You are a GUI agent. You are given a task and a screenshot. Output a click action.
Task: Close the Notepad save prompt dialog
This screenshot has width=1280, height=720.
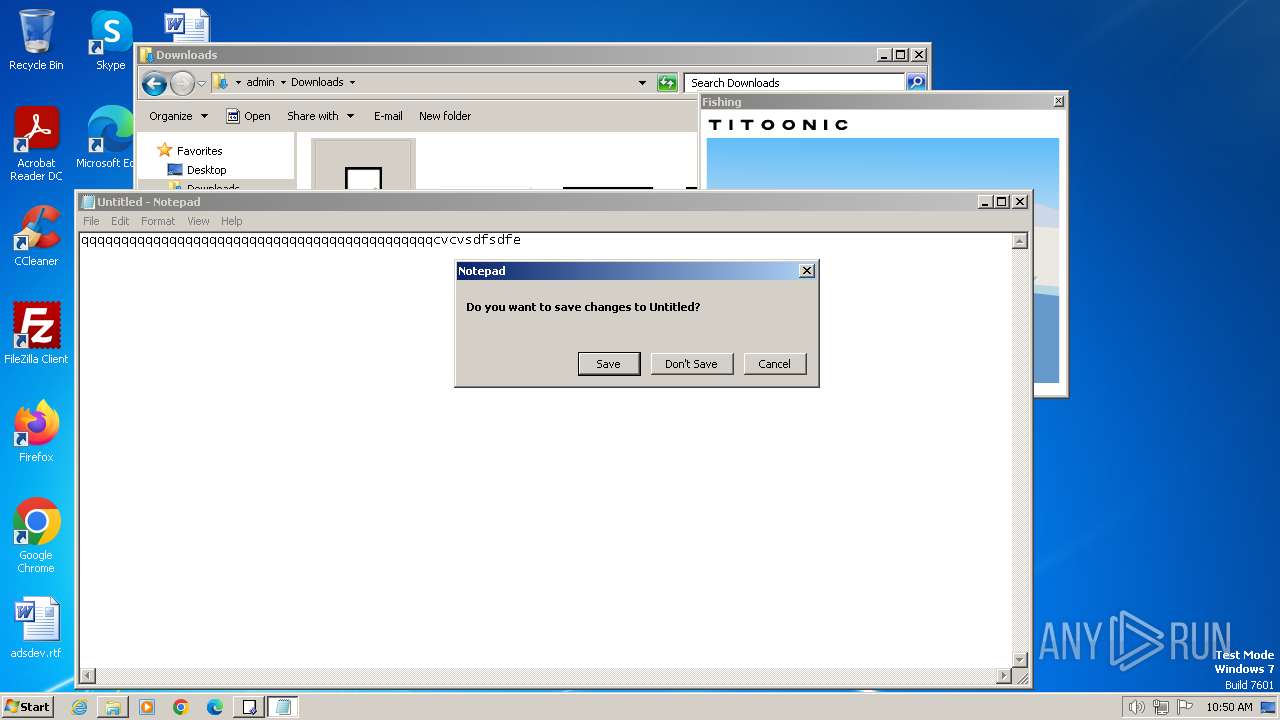coord(807,271)
